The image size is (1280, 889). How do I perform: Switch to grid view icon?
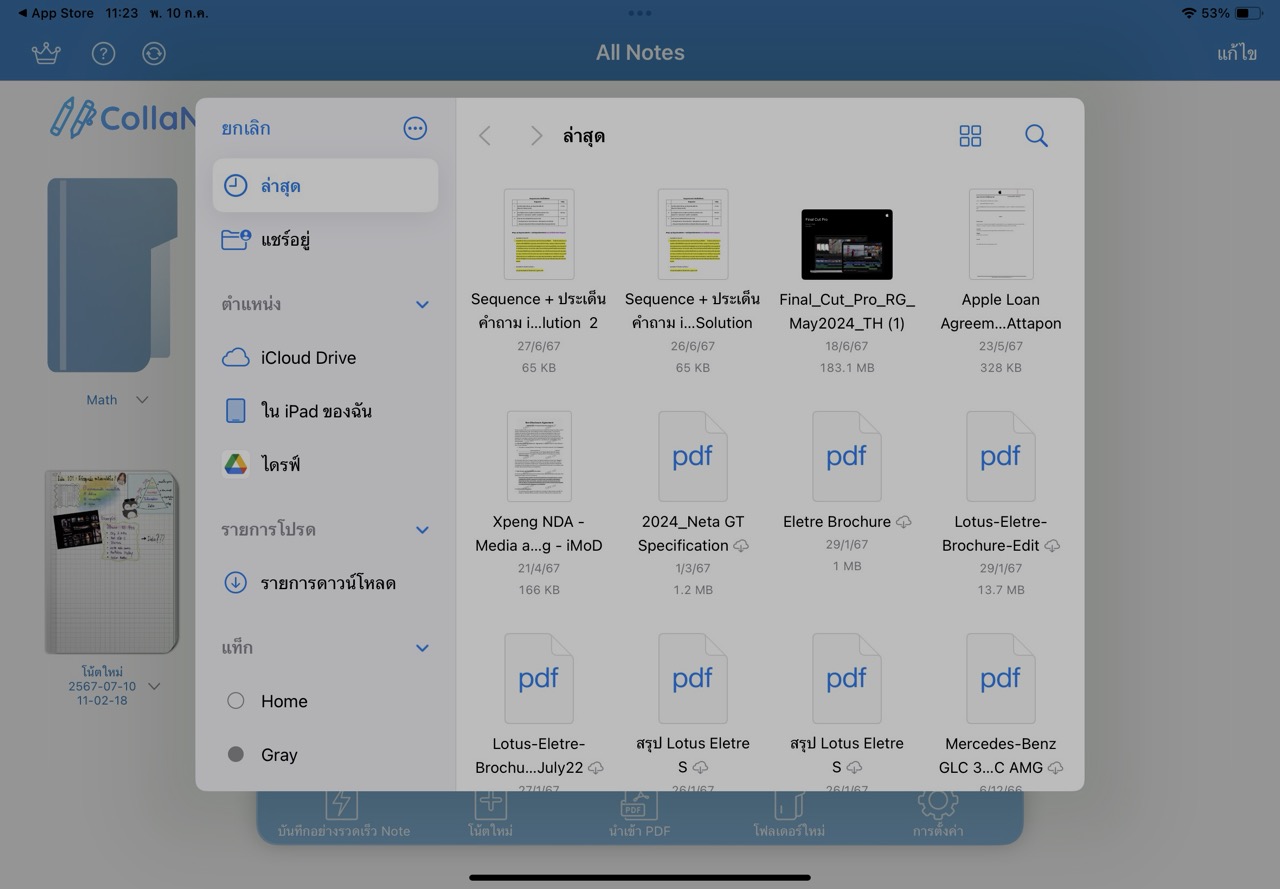(970, 136)
